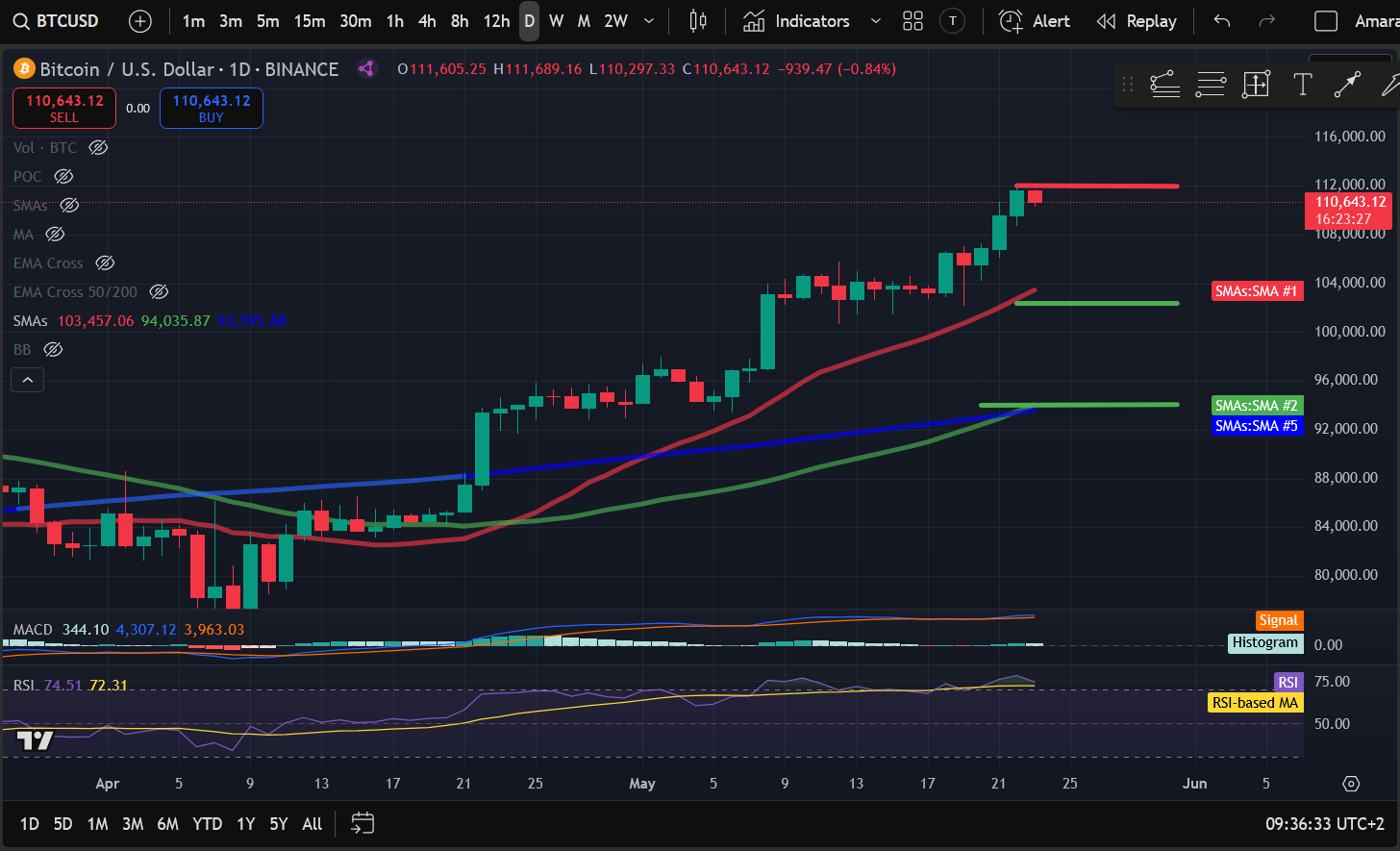Show the hidden Vol · BTC indicator
The width and height of the screenshot is (1400, 851).
coord(98,147)
